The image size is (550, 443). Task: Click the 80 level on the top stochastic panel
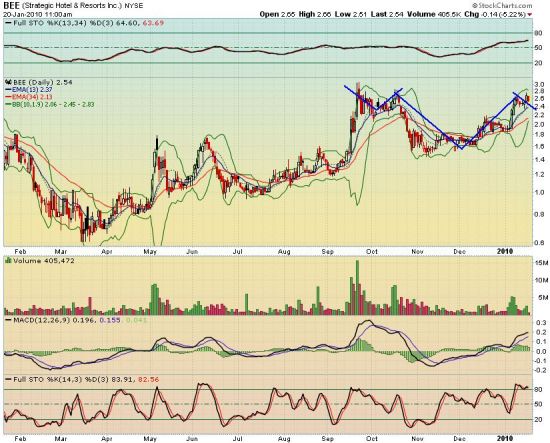[x=538, y=33]
